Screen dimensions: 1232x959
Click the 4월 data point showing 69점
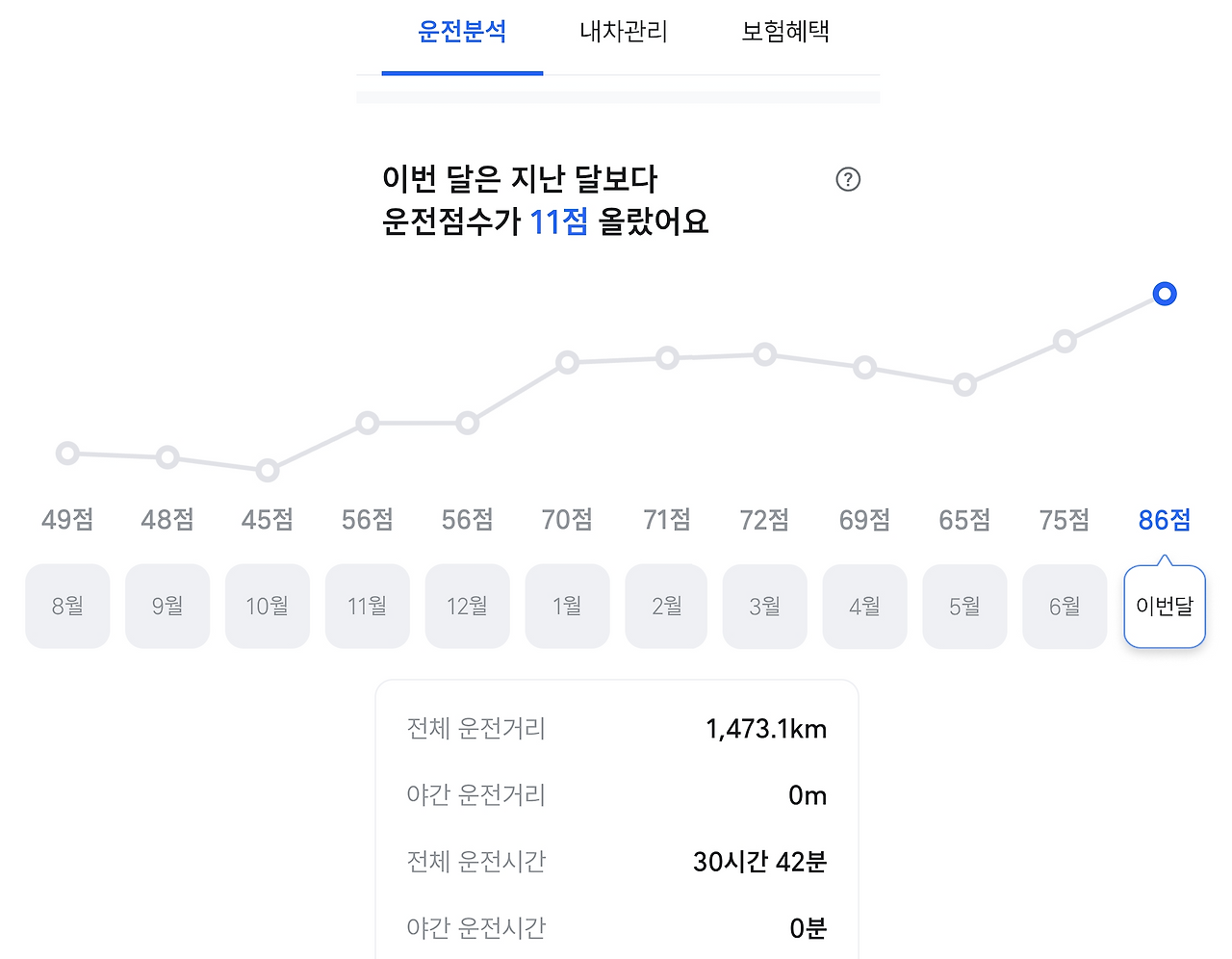864,367
